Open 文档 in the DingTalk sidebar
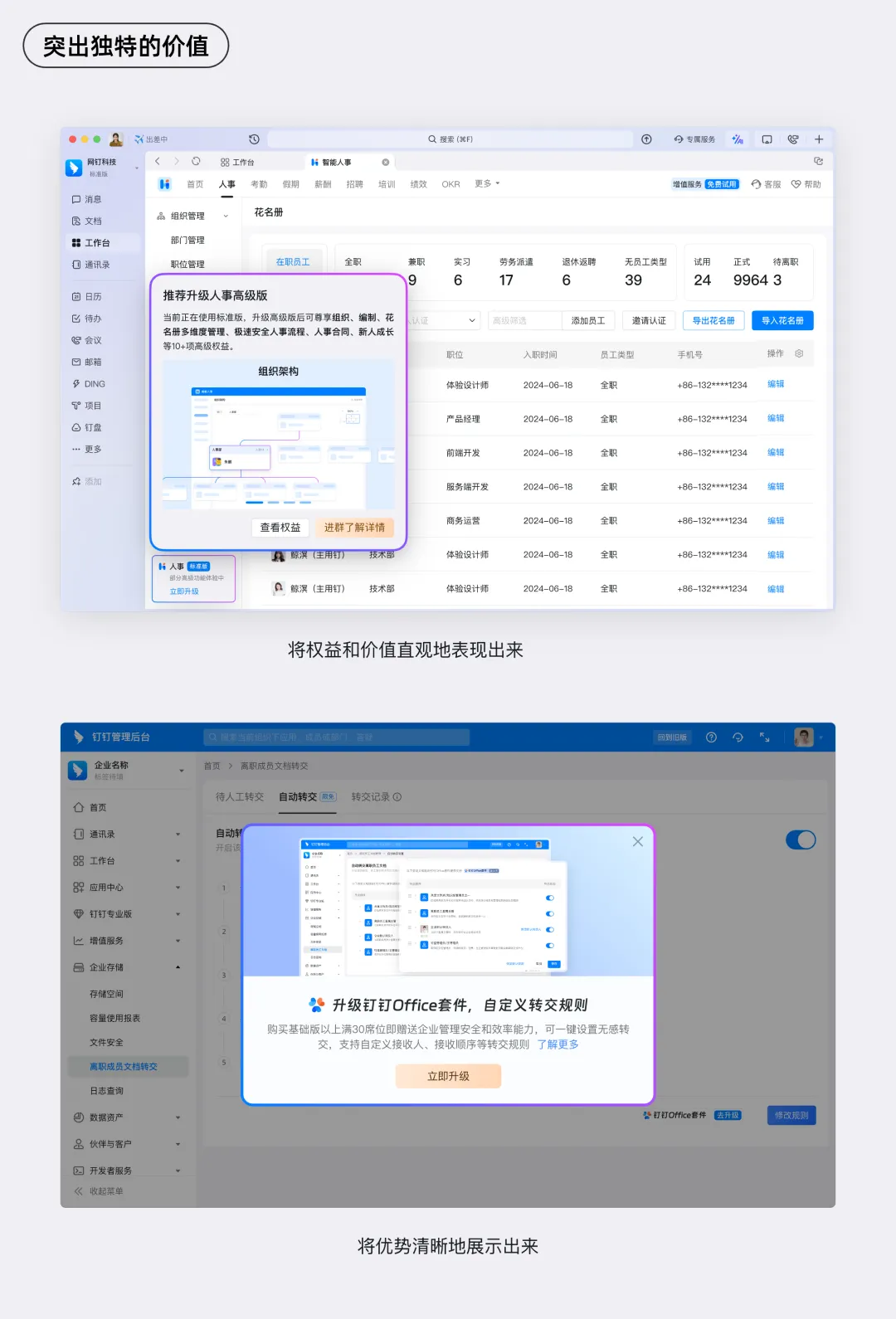Viewport: 896px width, 1319px height. point(86,221)
